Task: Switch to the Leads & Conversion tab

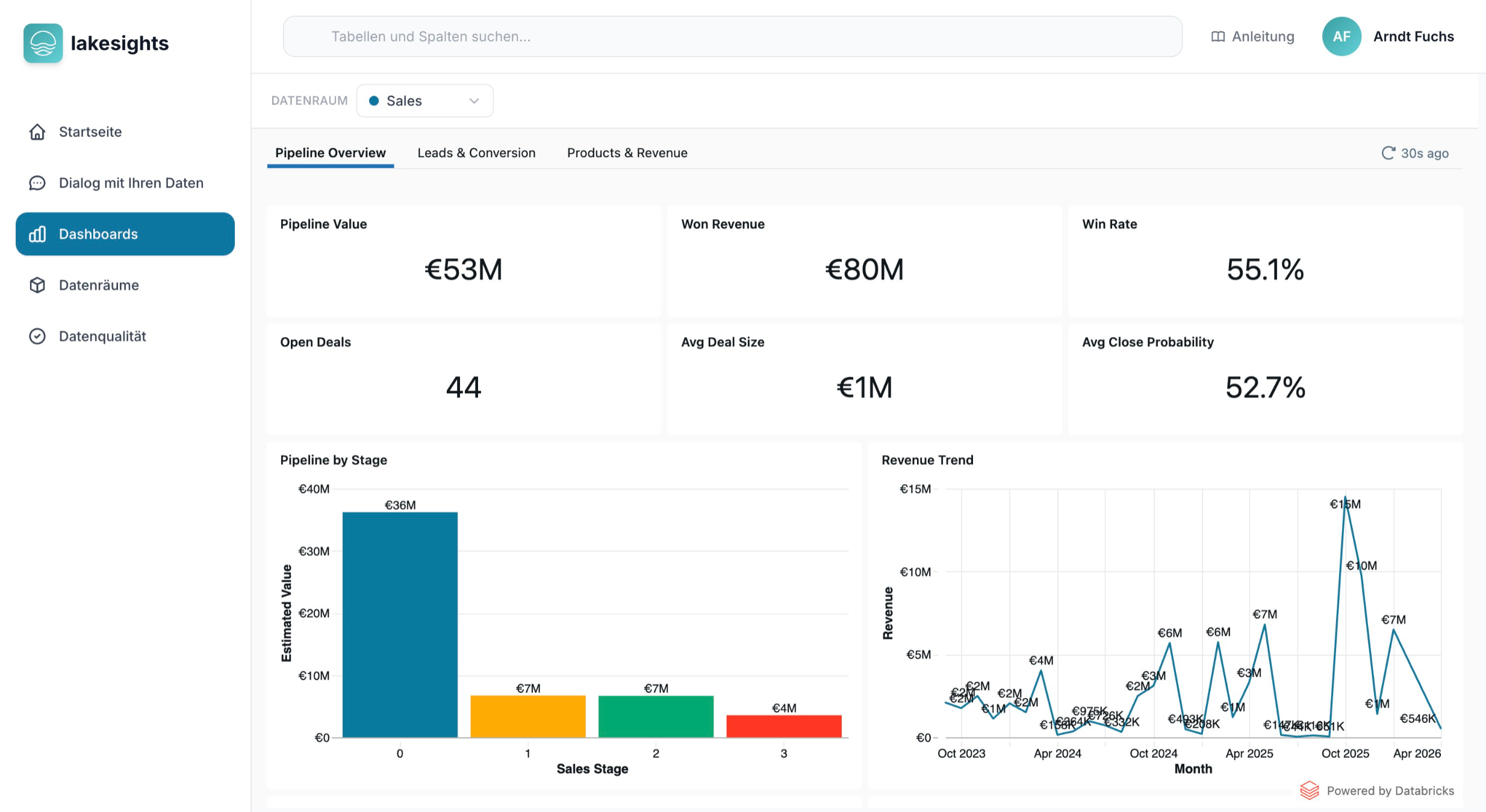Action: 476,153
